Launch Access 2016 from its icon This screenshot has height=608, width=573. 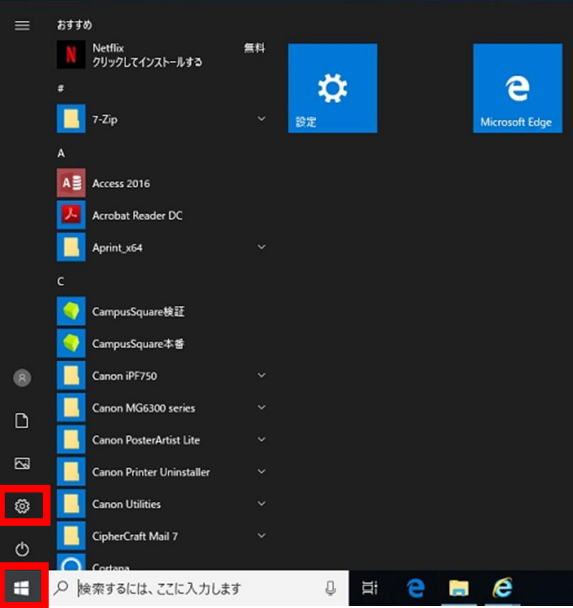[x=71, y=183]
